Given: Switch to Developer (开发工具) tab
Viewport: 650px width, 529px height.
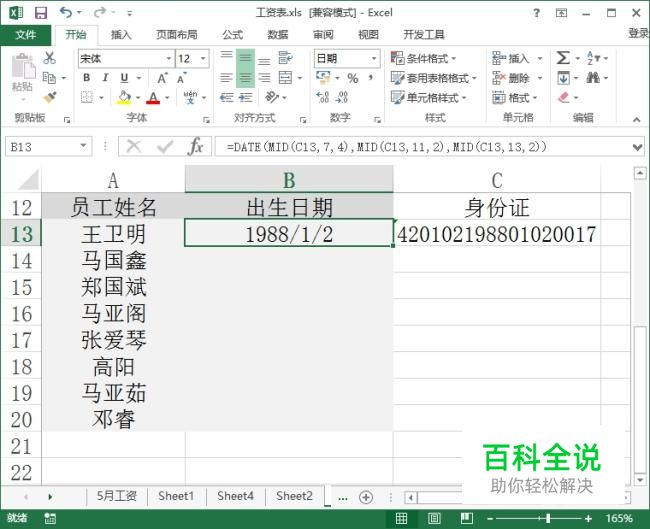Looking at the screenshot, I should (424, 35).
